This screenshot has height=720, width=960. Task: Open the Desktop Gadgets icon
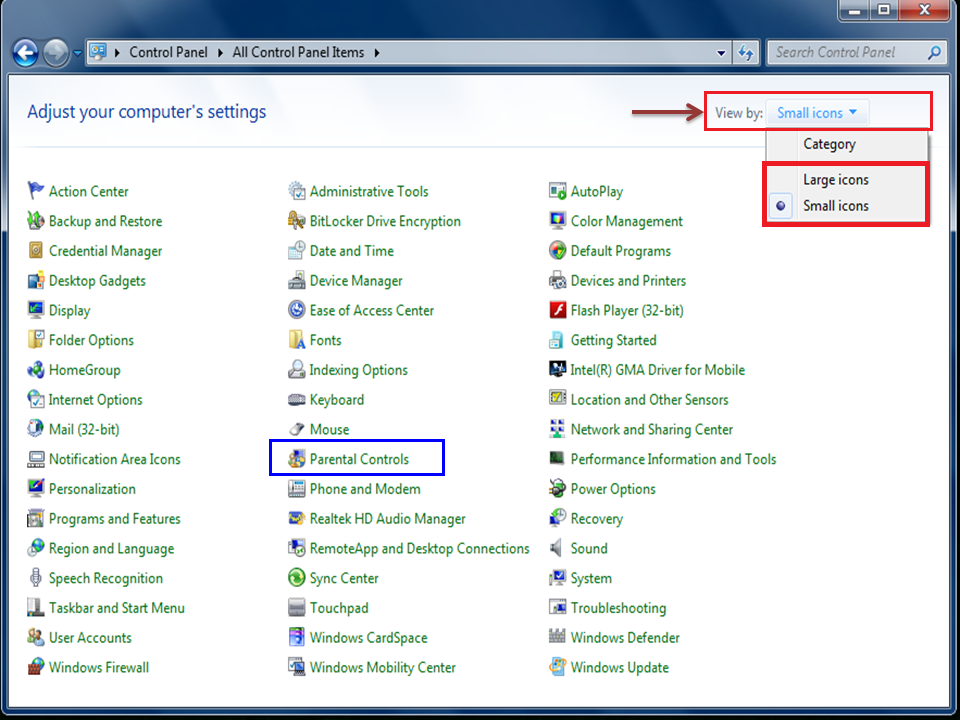click(36, 280)
